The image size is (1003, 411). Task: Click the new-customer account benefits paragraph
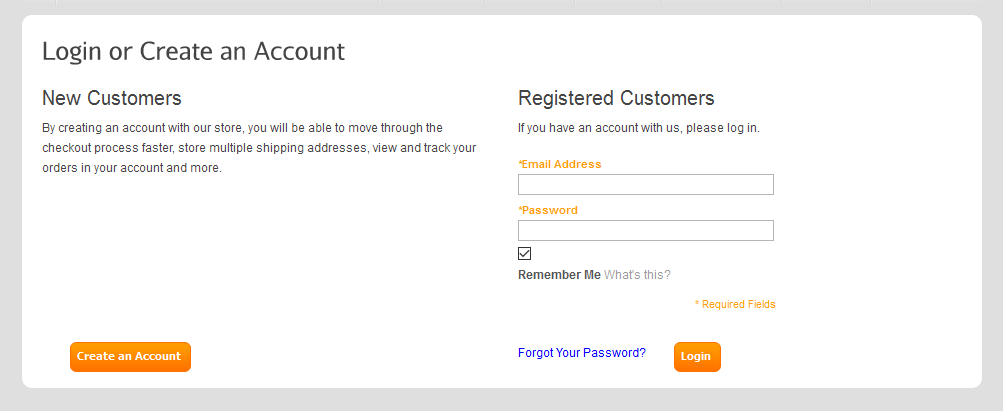pos(258,148)
